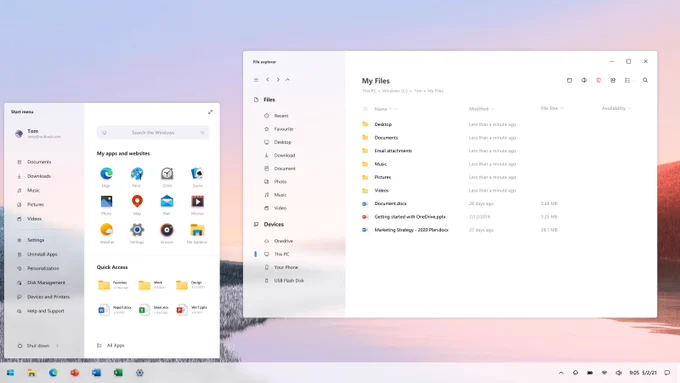The height and width of the screenshot is (383, 680).
Task: Click Tom user profile
Action: 38,133
